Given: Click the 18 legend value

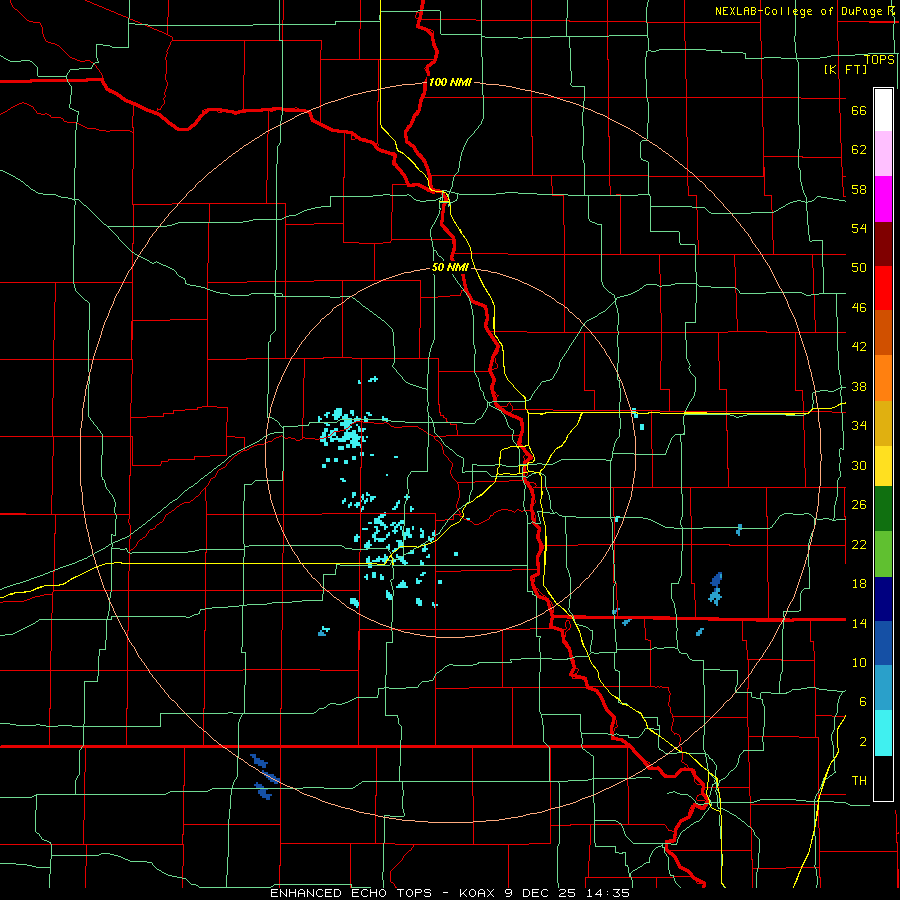Looking at the screenshot, I should [859, 584].
